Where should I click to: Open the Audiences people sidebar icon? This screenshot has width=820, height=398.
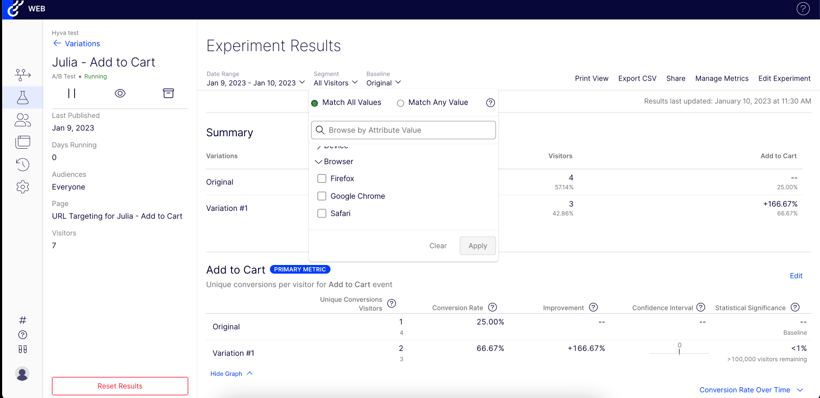click(x=22, y=120)
